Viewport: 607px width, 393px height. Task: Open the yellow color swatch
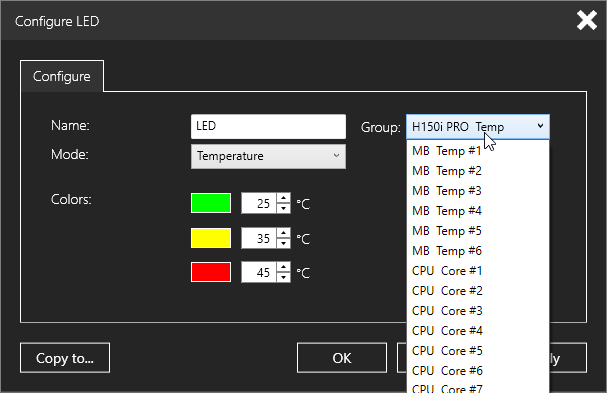pyautogui.click(x=211, y=238)
